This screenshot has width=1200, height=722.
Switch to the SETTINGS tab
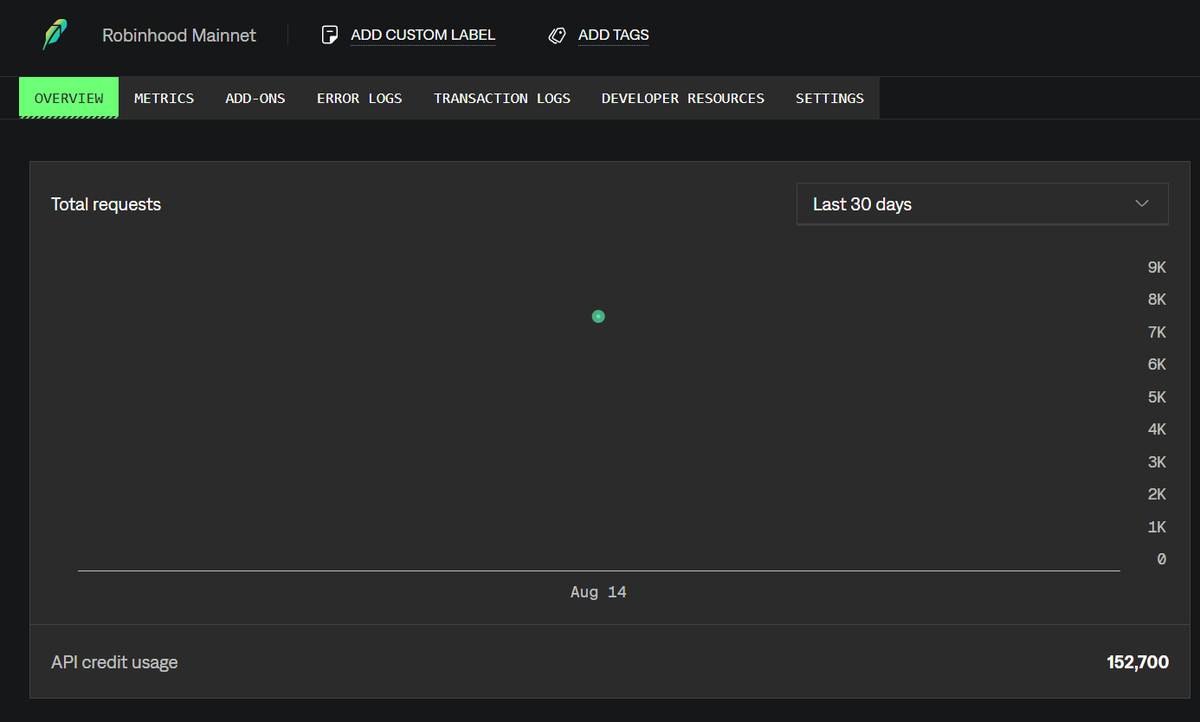[830, 98]
